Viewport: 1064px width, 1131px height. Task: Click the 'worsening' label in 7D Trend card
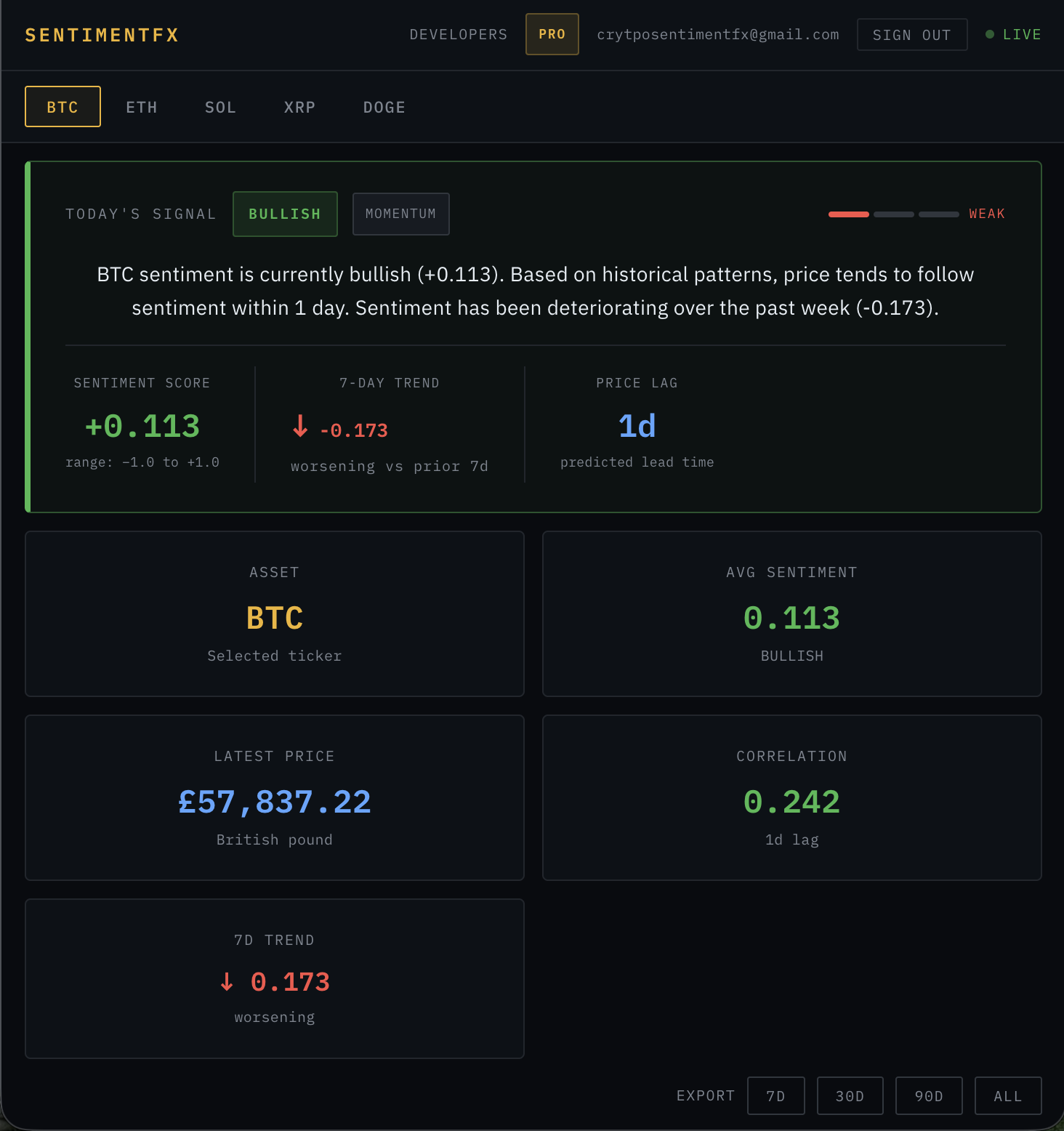(275, 1017)
